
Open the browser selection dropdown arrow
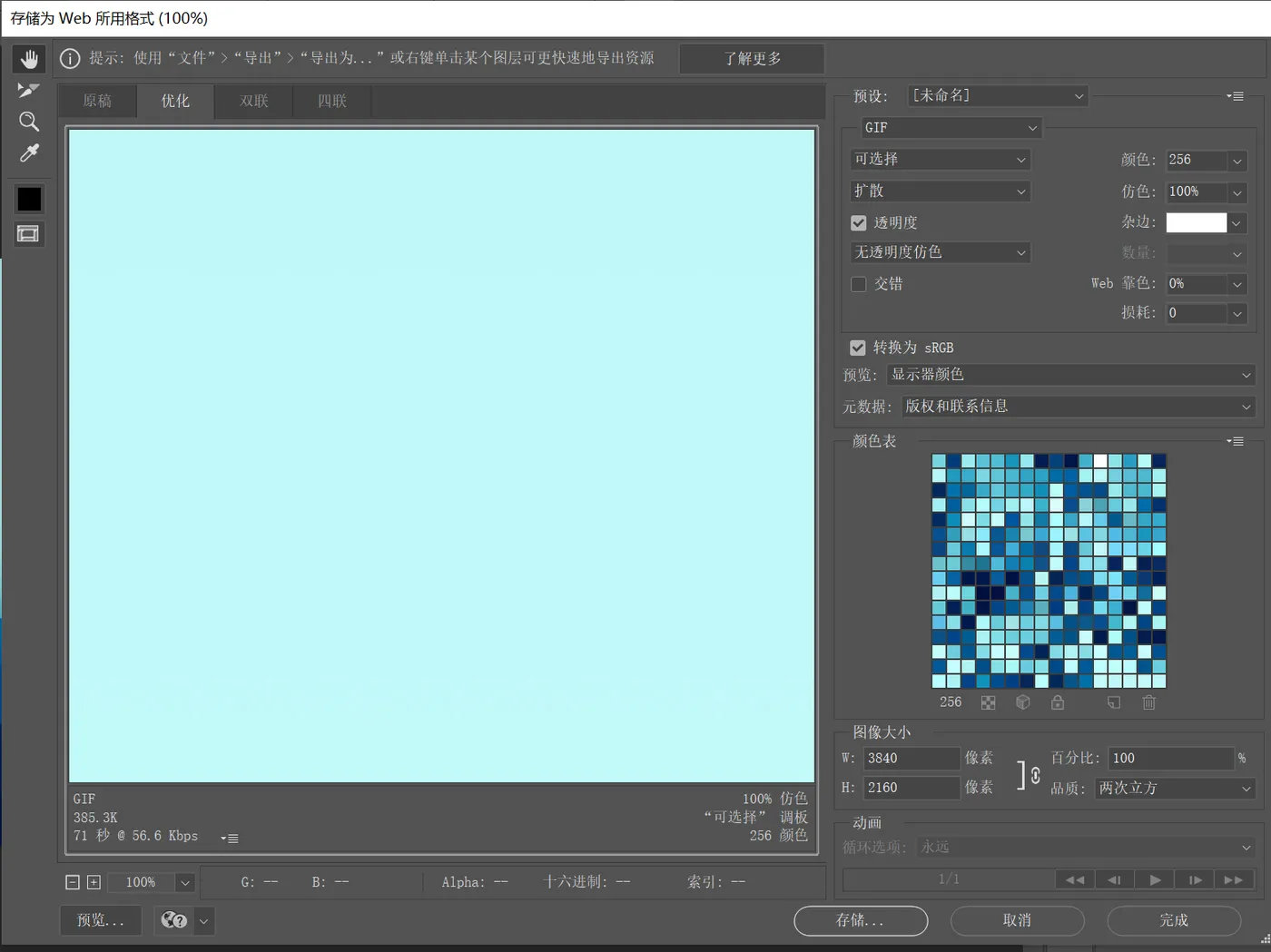pyautogui.click(x=204, y=920)
